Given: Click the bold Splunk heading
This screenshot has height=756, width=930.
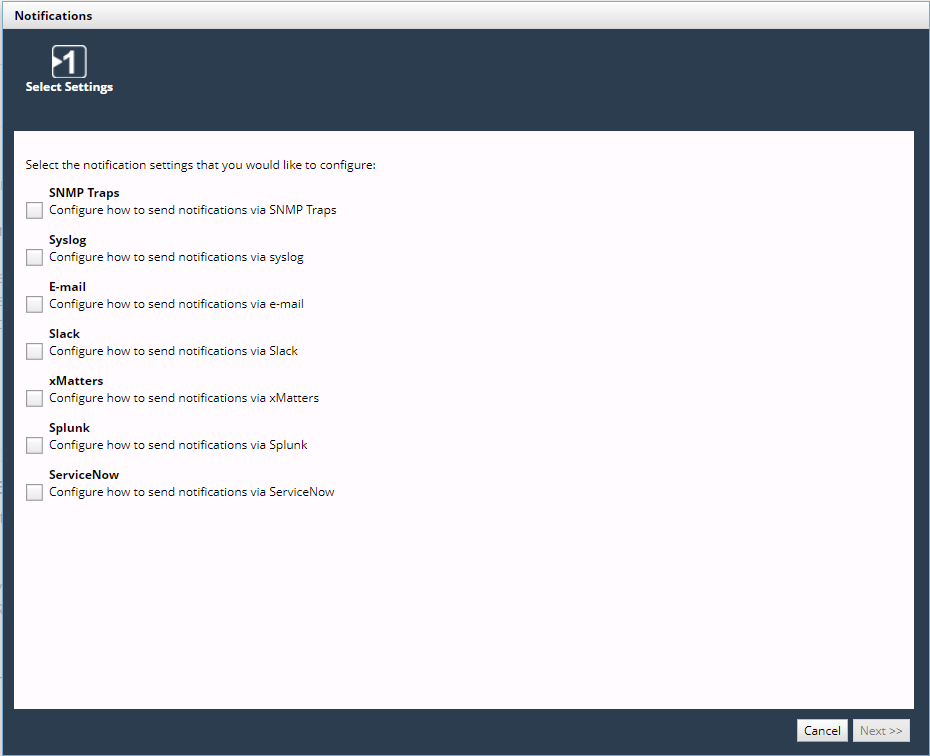Looking at the screenshot, I should pyautogui.click(x=69, y=428).
